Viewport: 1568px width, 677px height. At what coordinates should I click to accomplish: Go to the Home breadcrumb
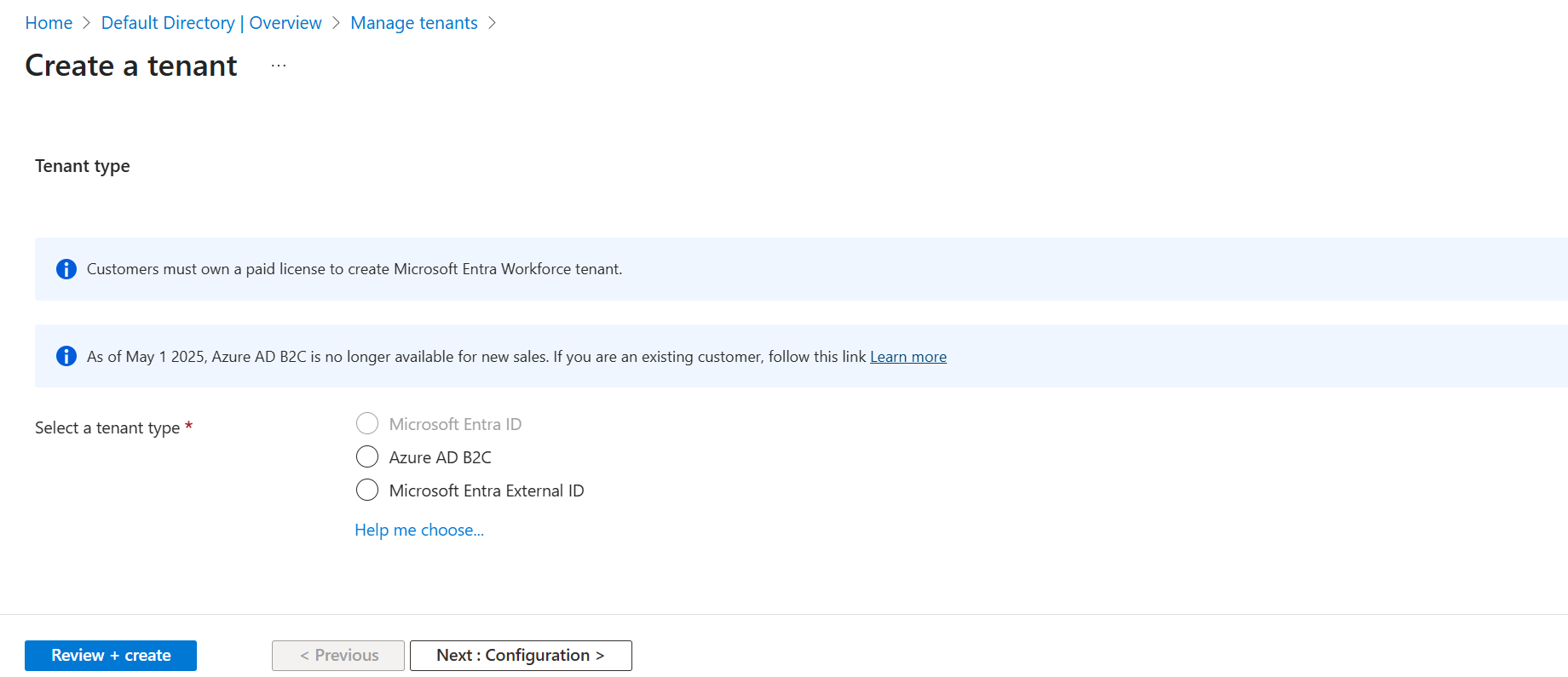49,23
